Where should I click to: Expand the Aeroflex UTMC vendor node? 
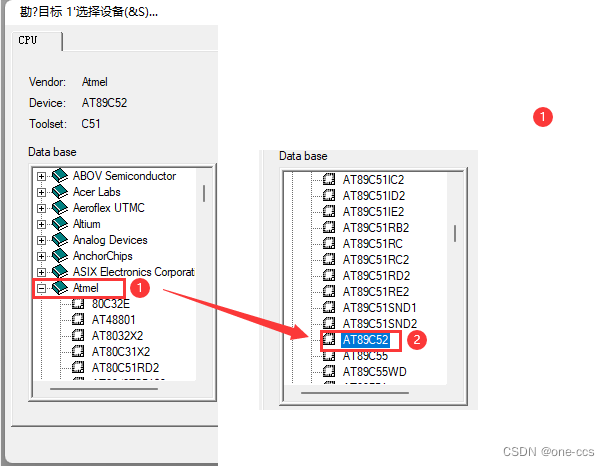pos(41,208)
